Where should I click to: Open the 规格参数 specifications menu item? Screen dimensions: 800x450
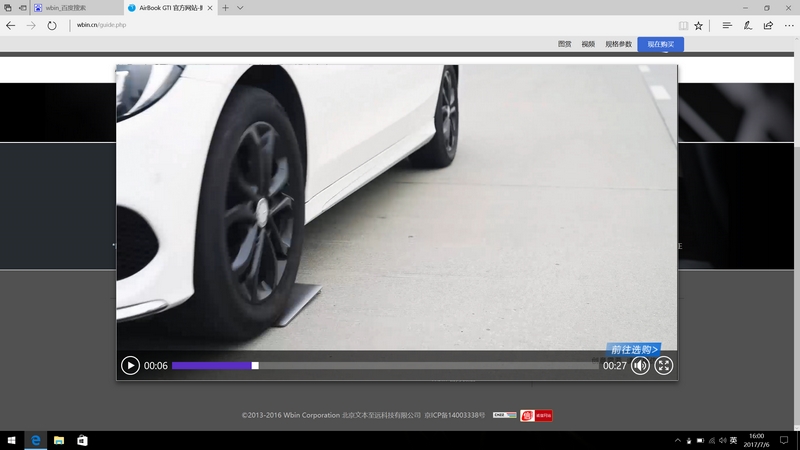pyautogui.click(x=619, y=44)
